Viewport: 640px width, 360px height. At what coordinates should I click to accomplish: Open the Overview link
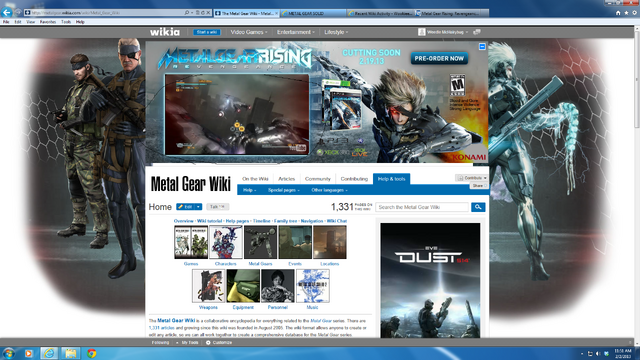click(x=184, y=221)
